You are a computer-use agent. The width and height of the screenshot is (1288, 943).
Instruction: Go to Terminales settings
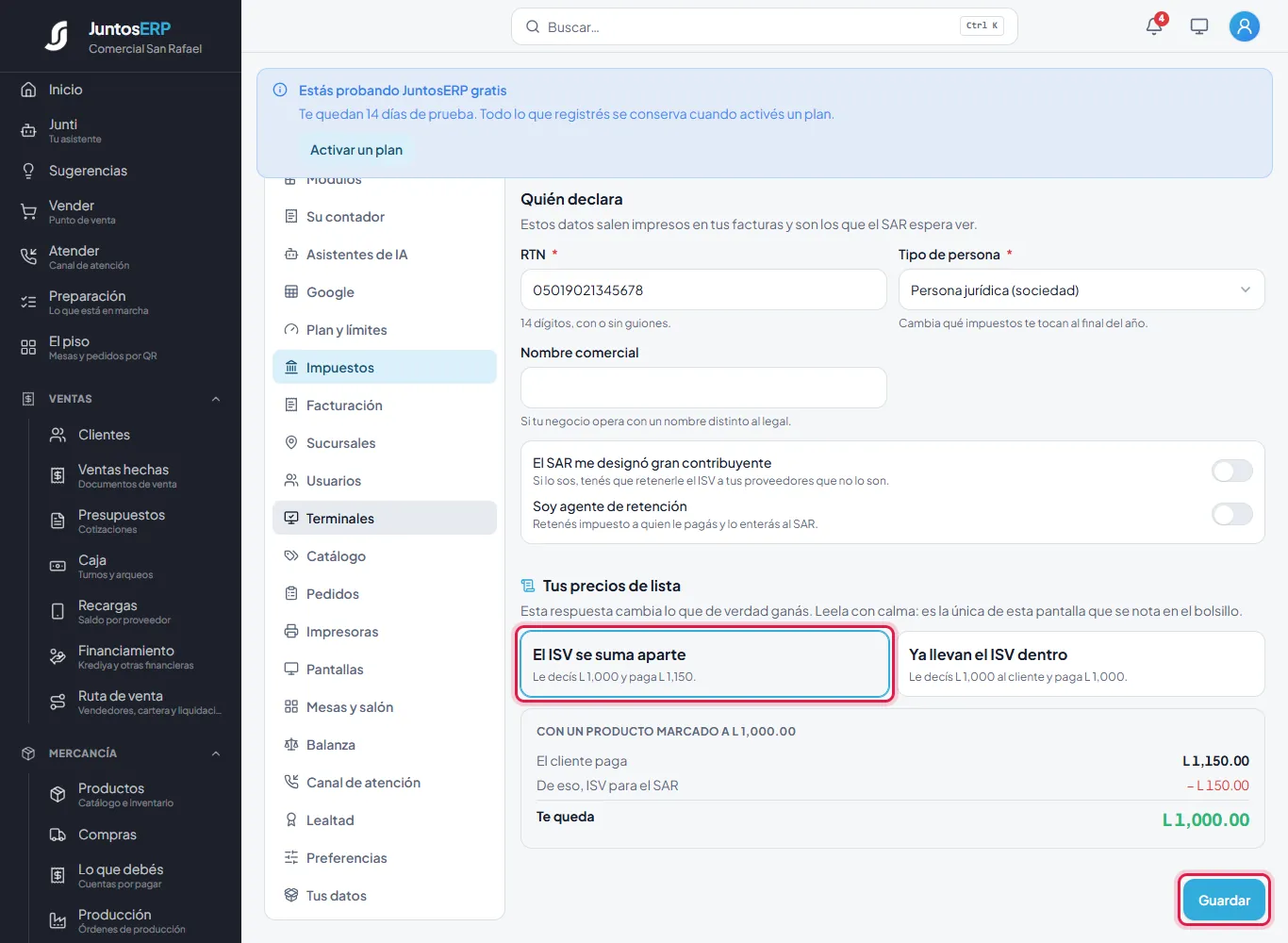[385, 518]
